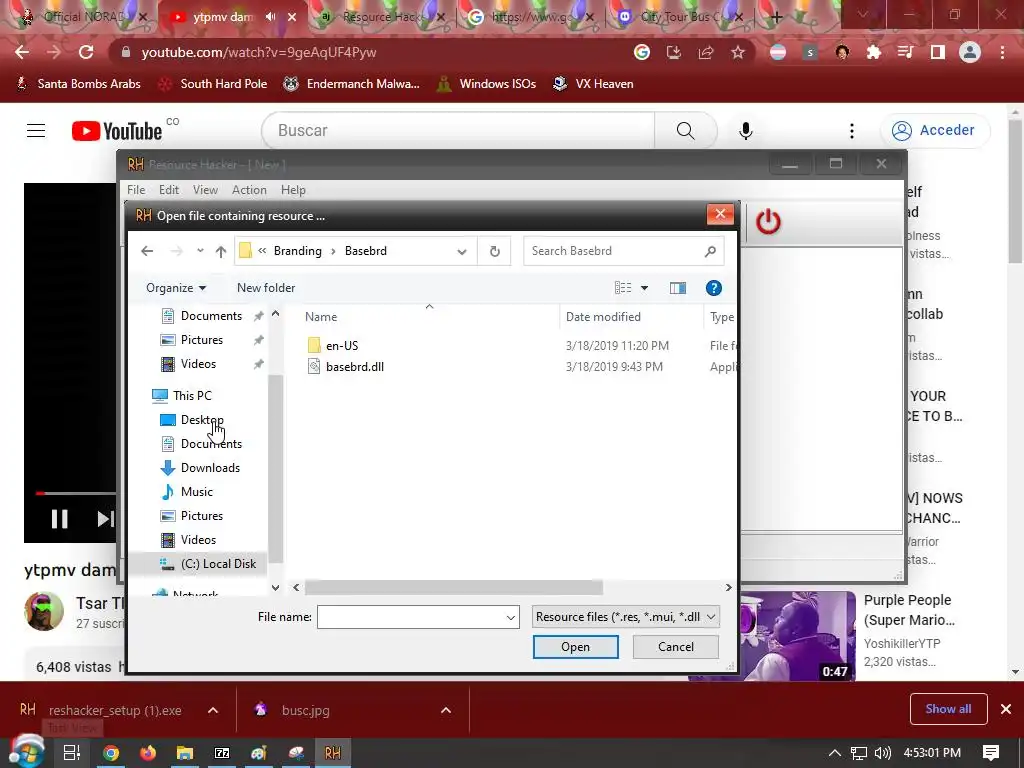This screenshot has height=768, width=1024.
Task: Share this page icon in address bar
Action: (x=706, y=52)
